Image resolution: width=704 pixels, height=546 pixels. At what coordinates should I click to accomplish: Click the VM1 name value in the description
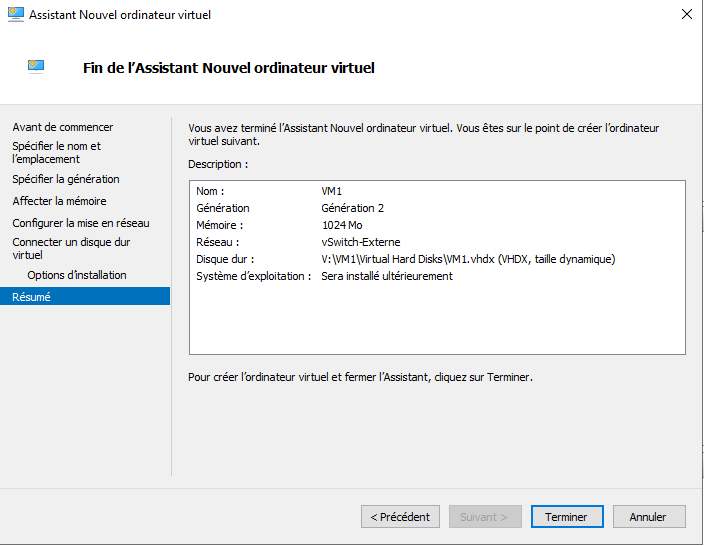tap(333, 191)
